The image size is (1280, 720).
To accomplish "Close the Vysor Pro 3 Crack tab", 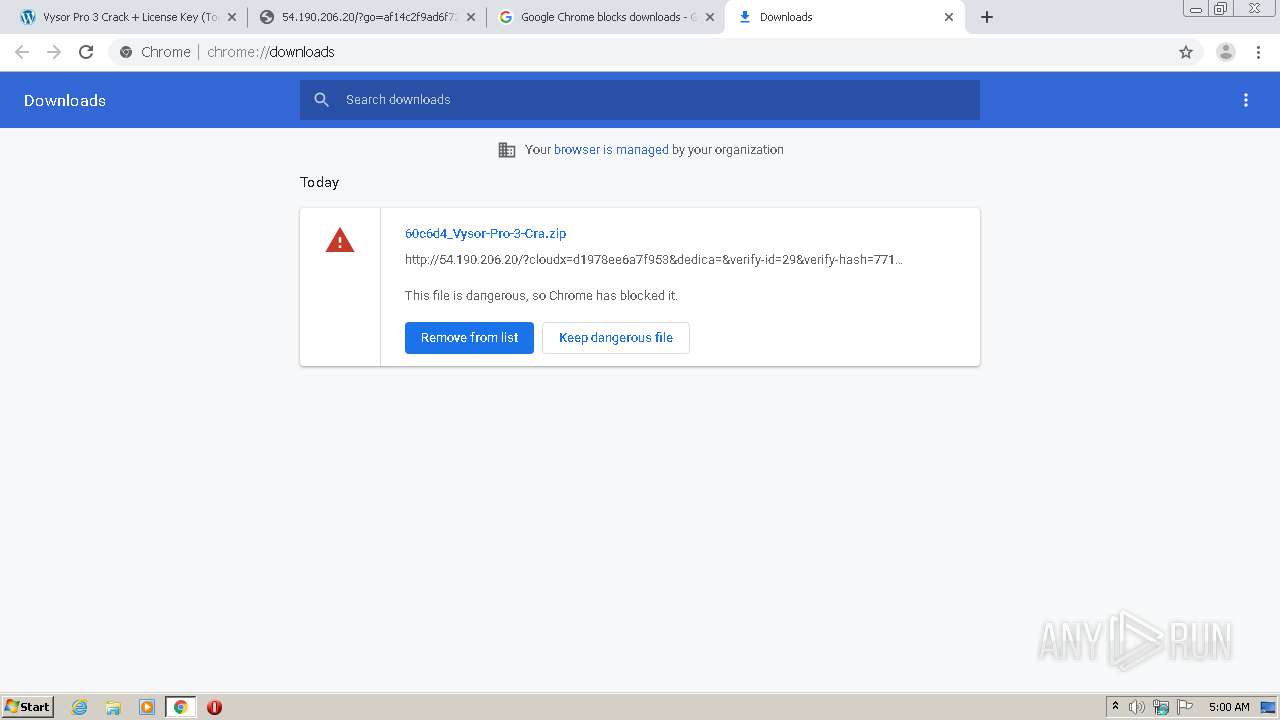I will click(232, 17).
